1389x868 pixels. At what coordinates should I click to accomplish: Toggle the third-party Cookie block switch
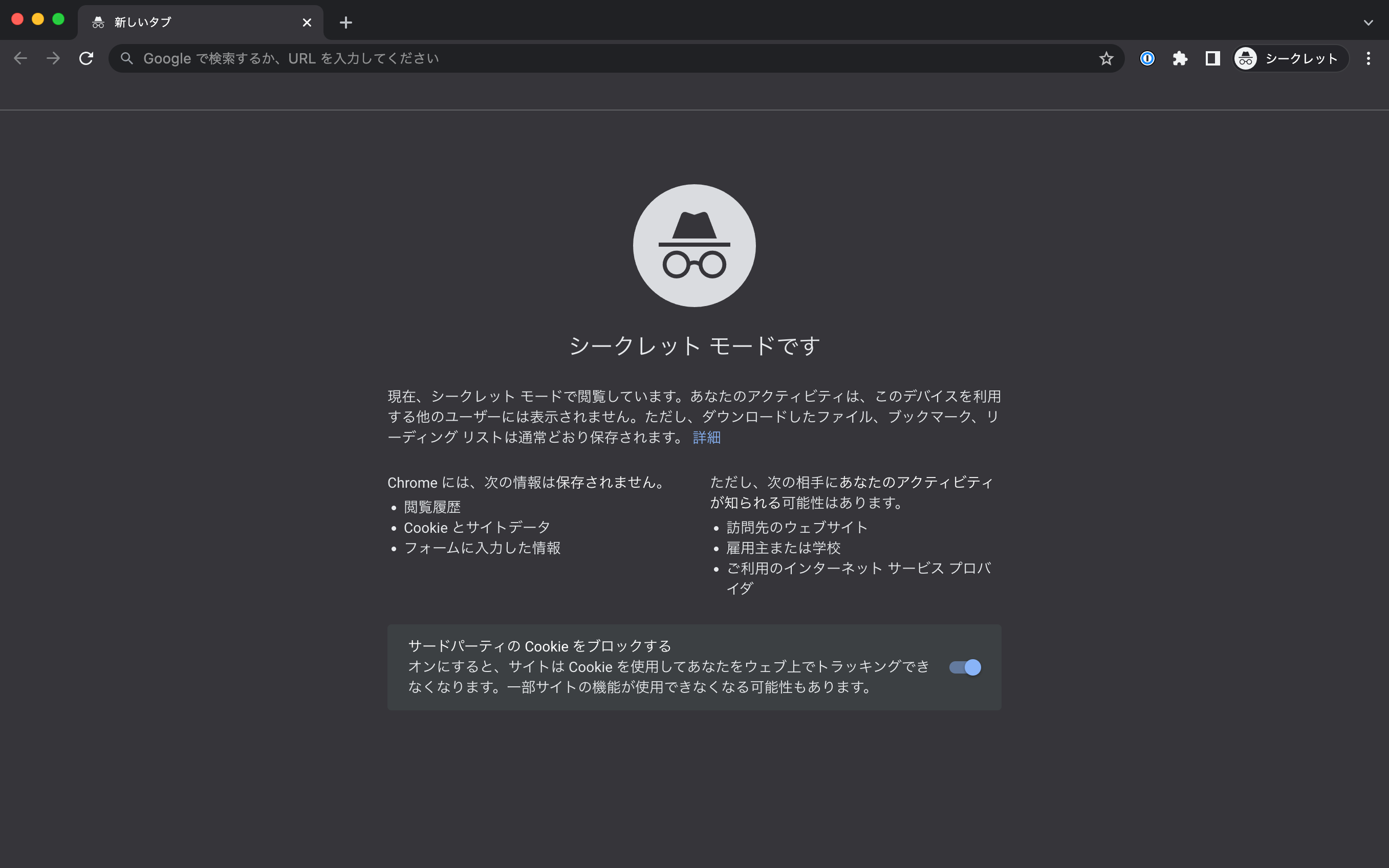pos(965,667)
